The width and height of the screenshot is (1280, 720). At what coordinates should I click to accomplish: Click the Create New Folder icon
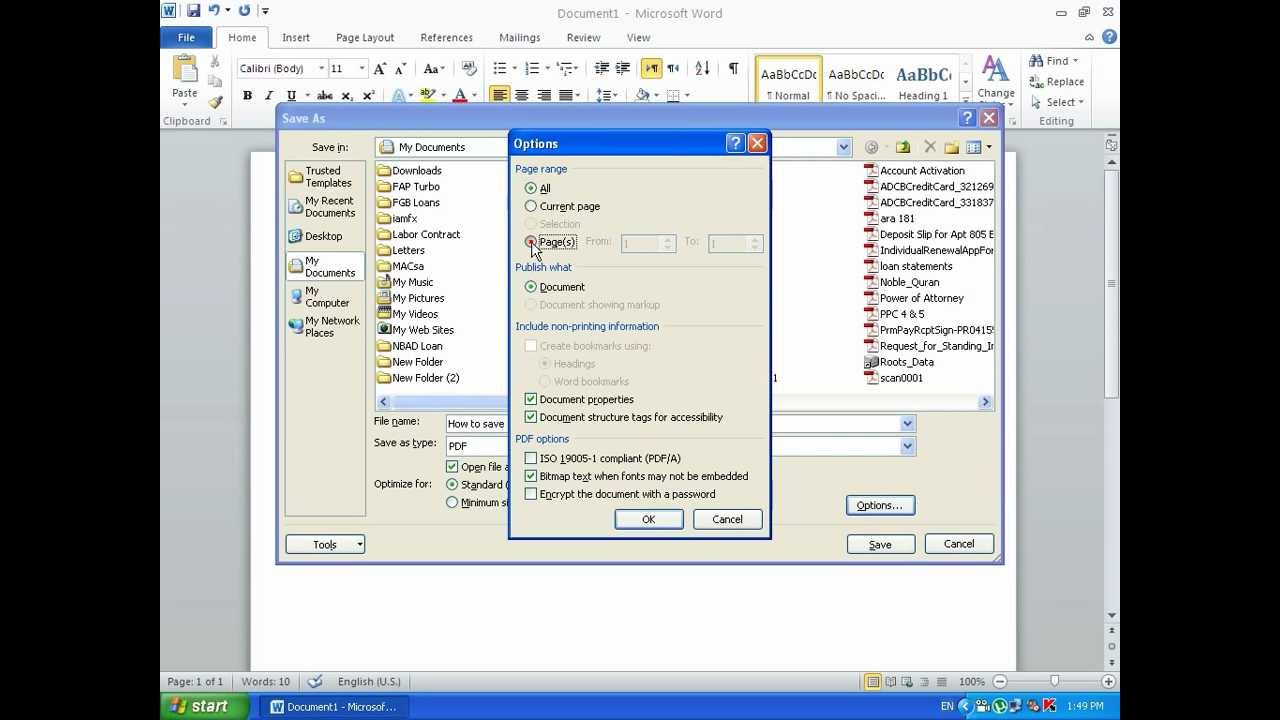click(951, 147)
